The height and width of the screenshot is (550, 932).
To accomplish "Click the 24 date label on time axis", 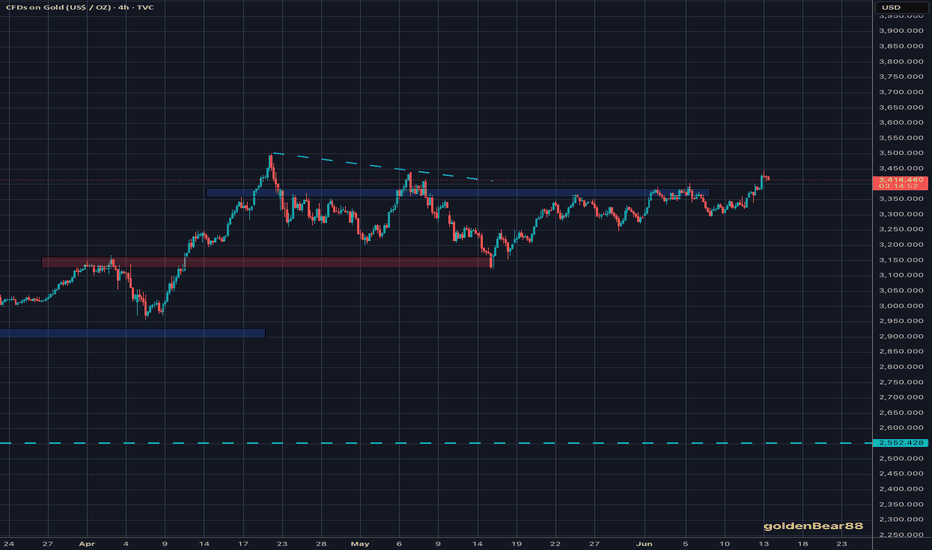I will click(x=9, y=543).
